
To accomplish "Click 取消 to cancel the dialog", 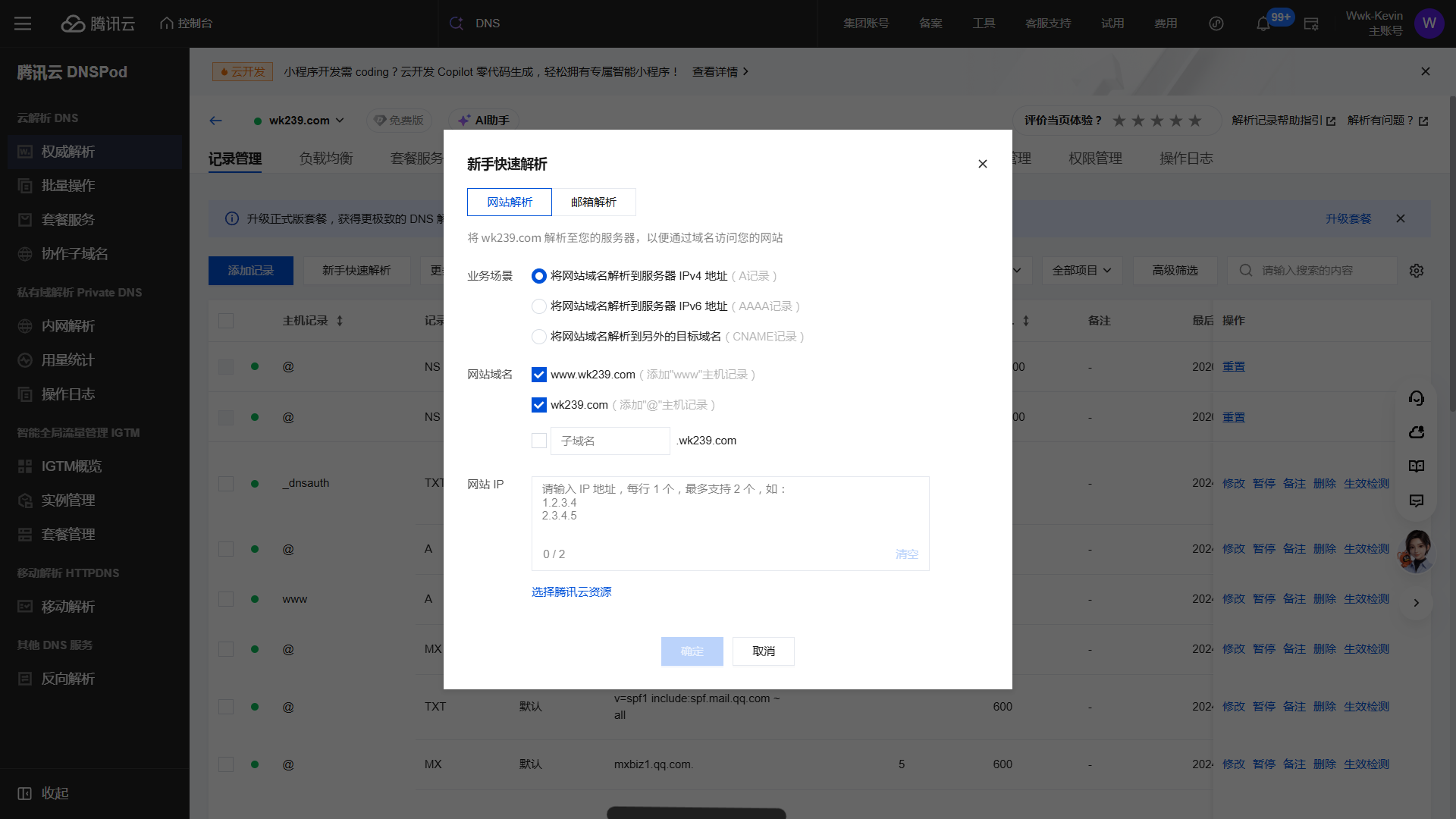I will click(764, 651).
